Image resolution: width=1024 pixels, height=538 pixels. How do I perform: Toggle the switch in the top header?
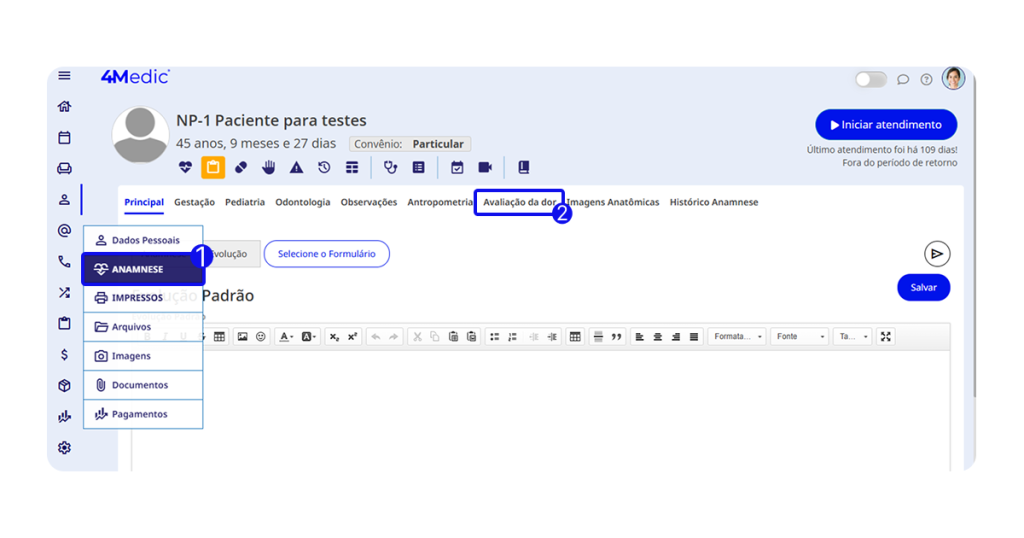[x=870, y=79]
